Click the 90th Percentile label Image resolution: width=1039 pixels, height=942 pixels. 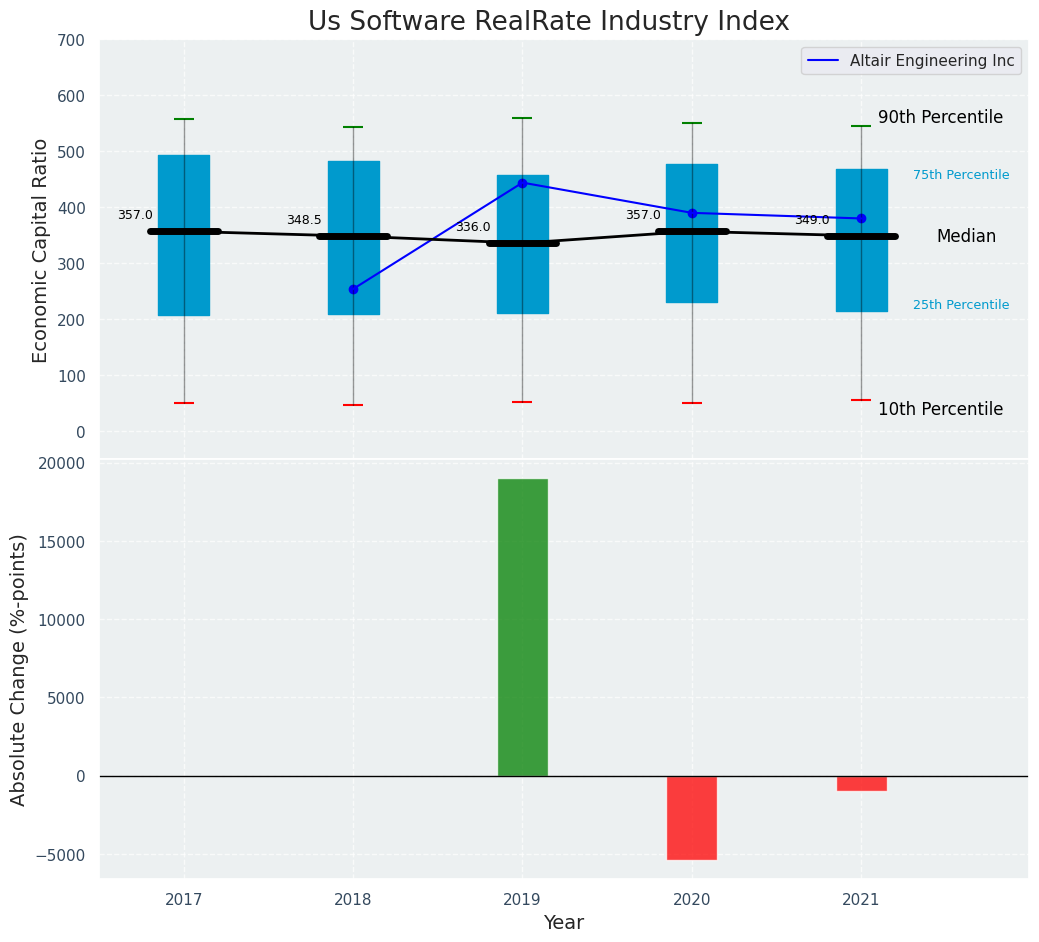(x=940, y=117)
